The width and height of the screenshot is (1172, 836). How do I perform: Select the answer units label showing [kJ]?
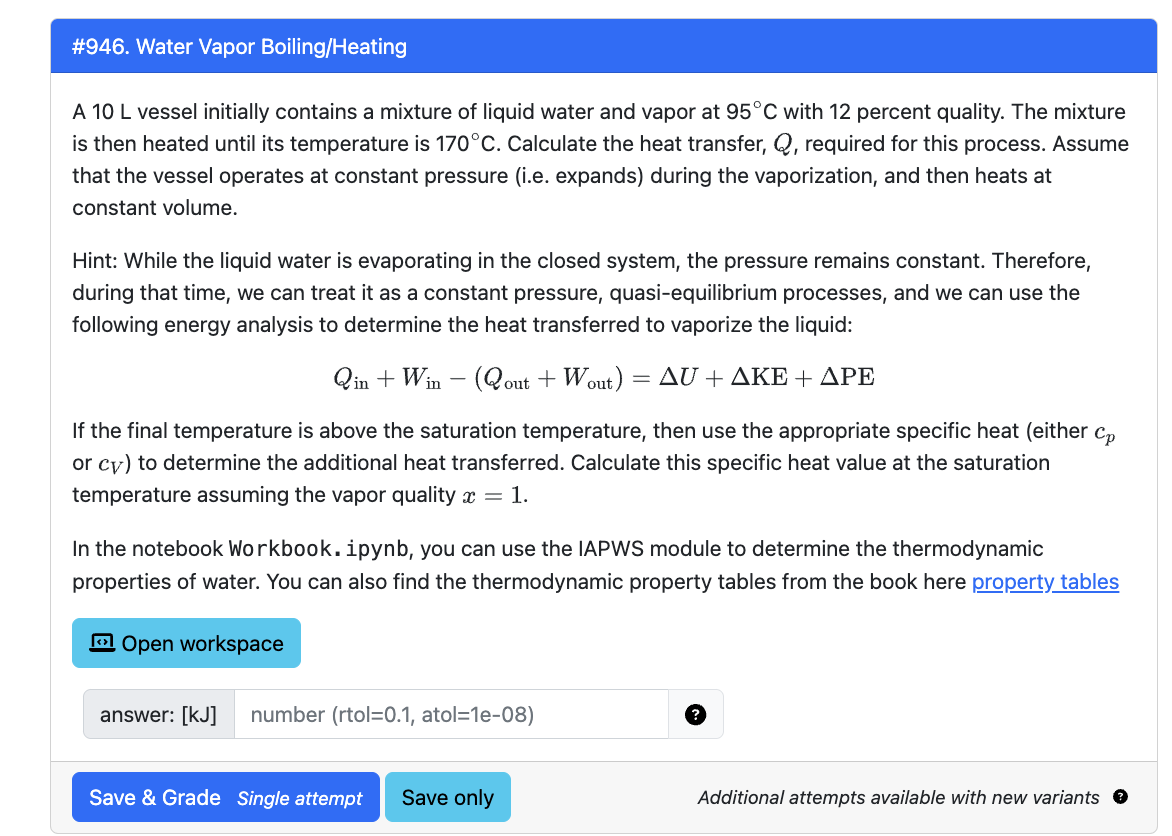click(x=159, y=714)
